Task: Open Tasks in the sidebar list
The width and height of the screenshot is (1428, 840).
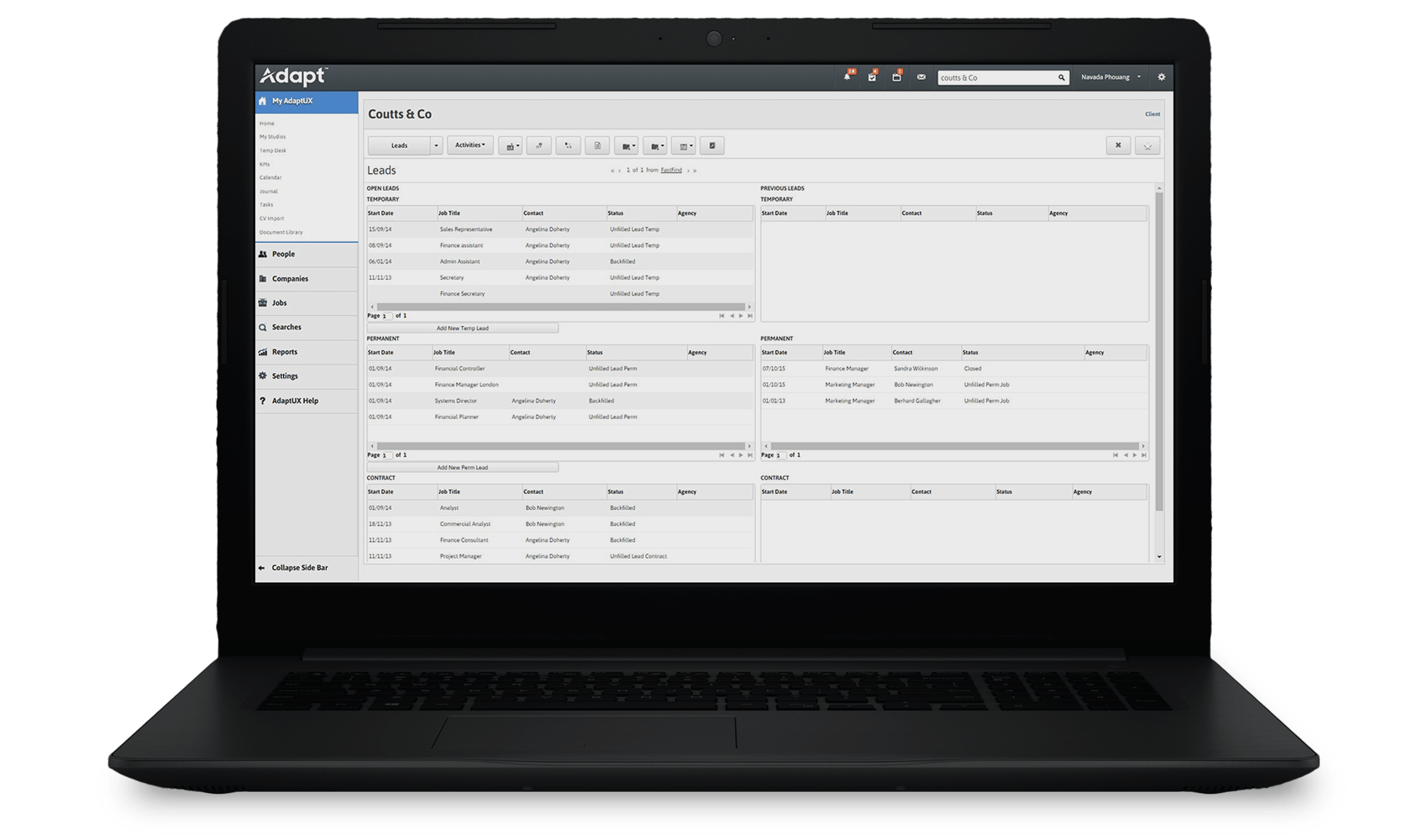Action: (266, 205)
